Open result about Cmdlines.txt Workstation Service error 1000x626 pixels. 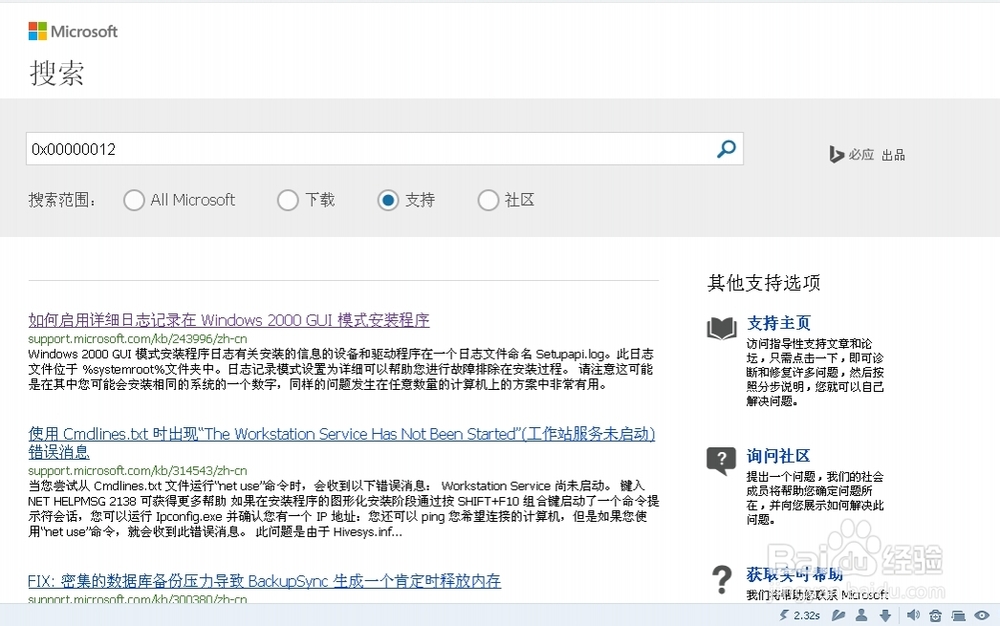(342, 442)
